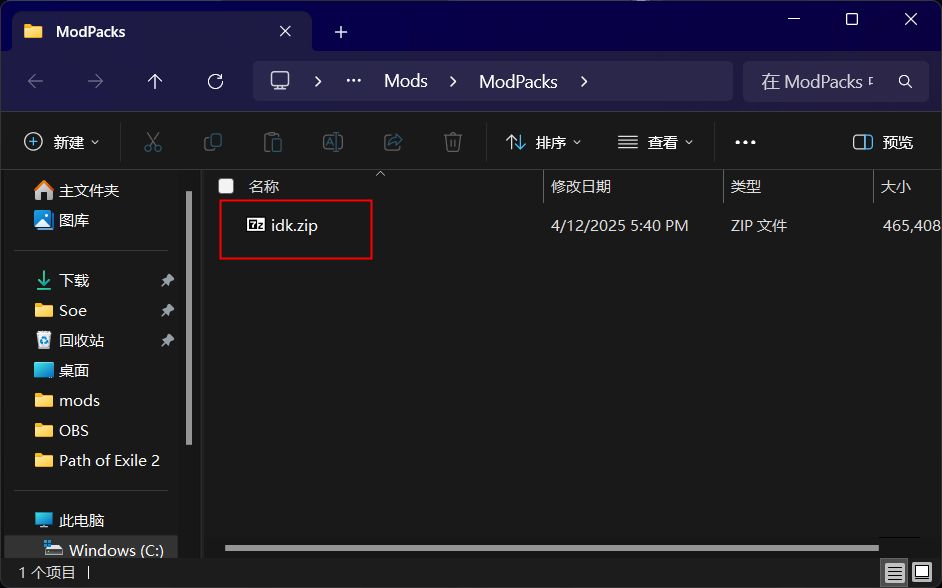942x588 pixels.
Task: Click the horizontal scrollbar of file list
Action: click(552, 548)
